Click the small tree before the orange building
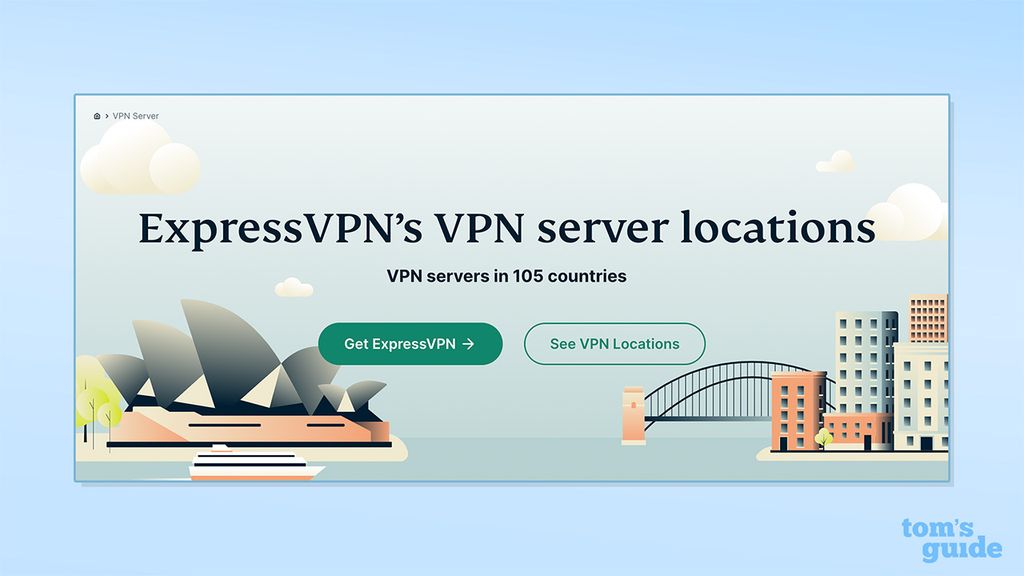The height and width of the screenshot is (576, 1024). tap(824, 438)
